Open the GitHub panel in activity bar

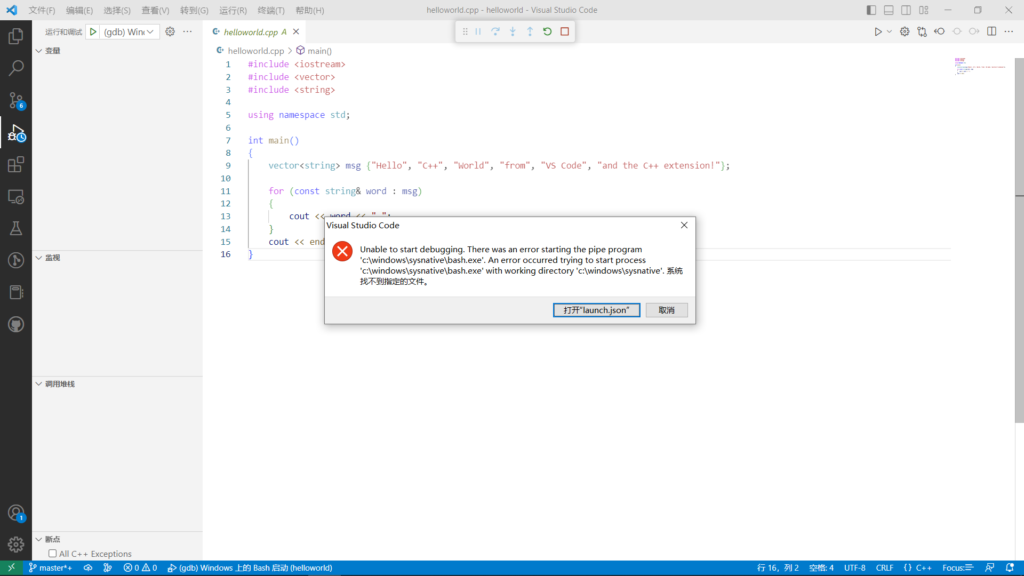point(16,325)
